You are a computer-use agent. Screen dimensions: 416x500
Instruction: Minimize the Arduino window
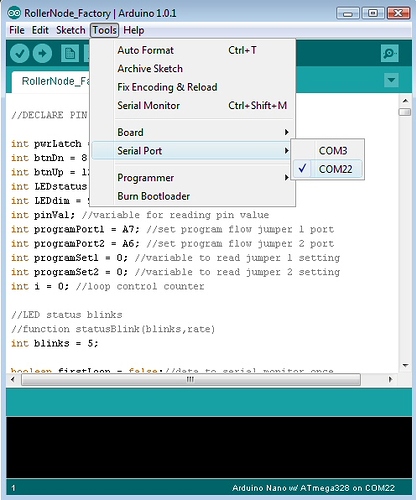click(x=348, y=13)
